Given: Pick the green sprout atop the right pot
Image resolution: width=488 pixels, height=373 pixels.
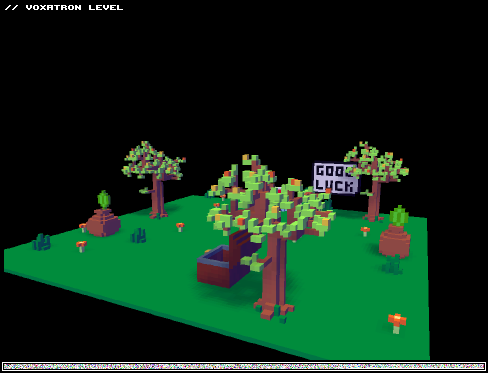Looking at the screenshot, I should point(399,216).
